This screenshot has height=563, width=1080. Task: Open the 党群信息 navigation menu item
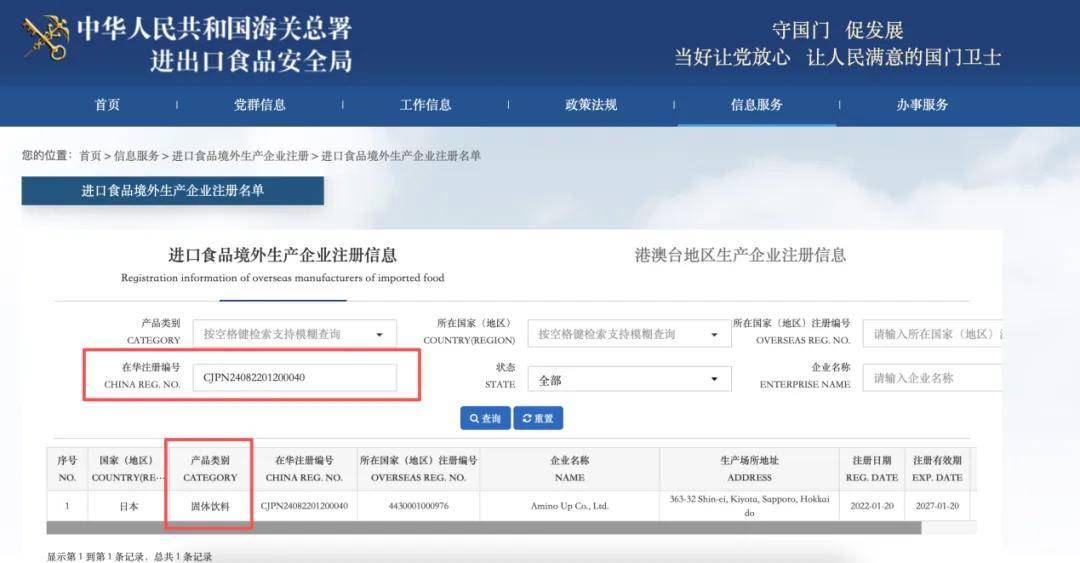pyautogui.click(x=260, y=105)
